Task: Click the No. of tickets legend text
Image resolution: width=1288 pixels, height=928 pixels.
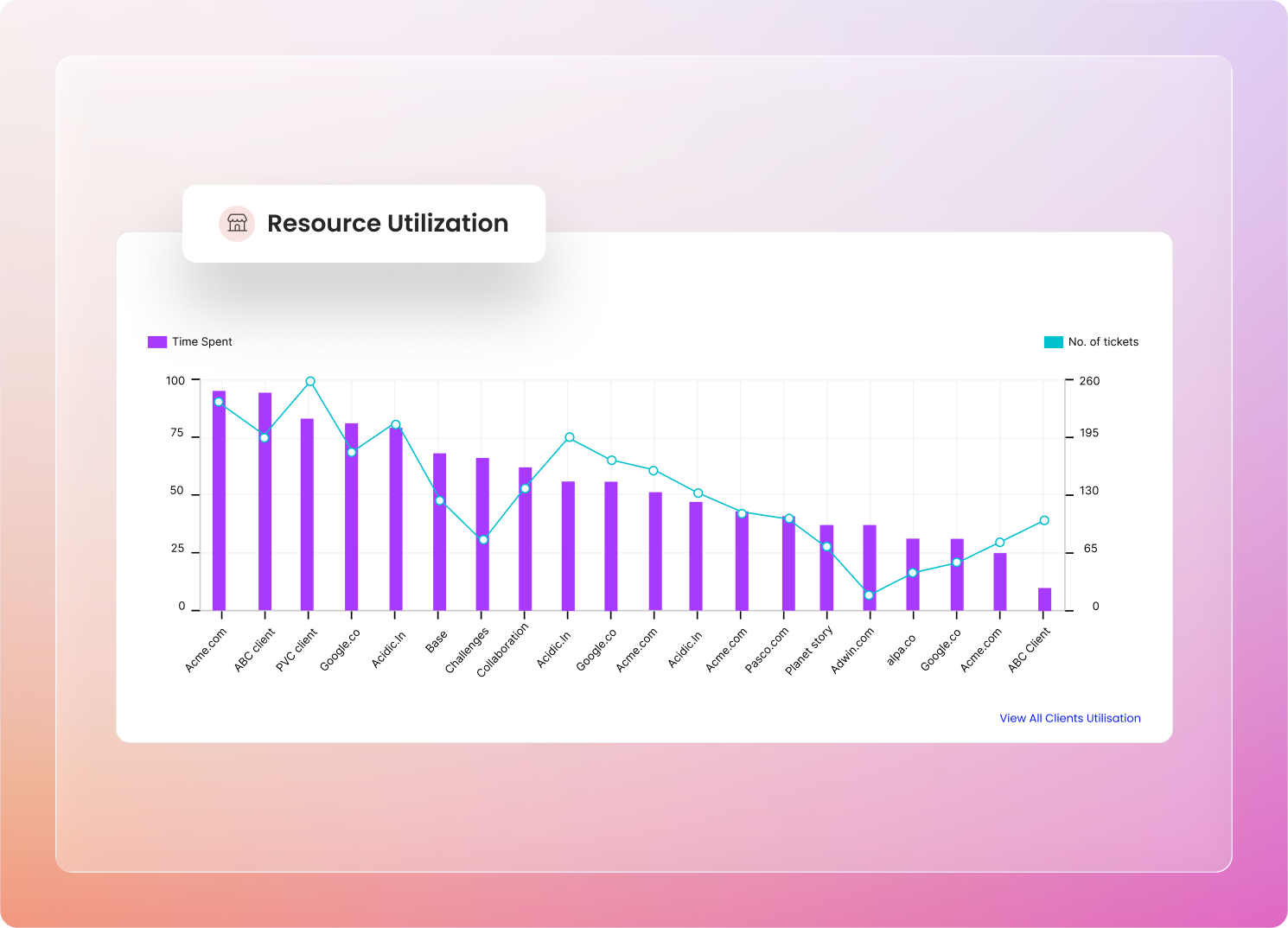Action: click(1103, 342)
